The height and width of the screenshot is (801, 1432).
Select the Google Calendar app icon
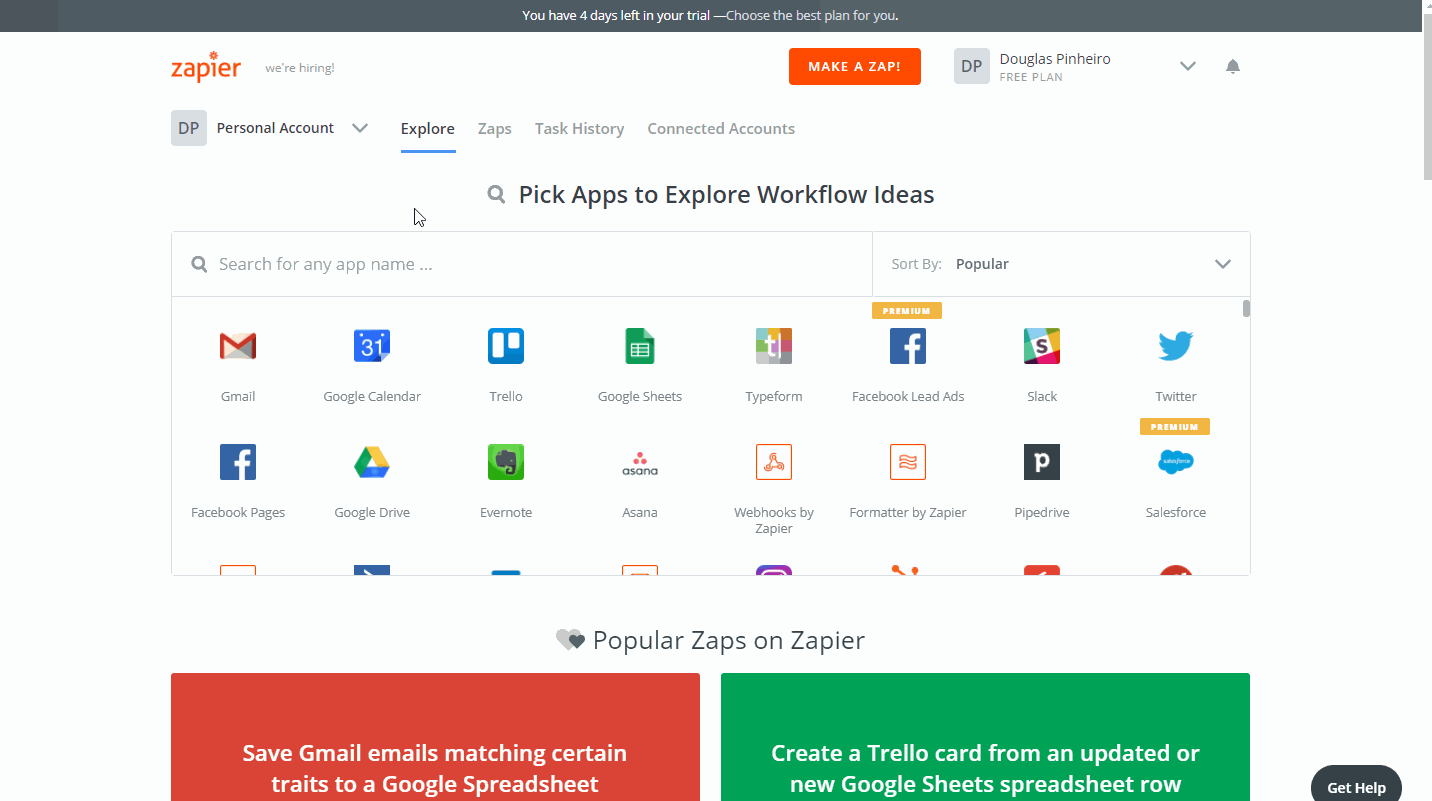[372, 346]
